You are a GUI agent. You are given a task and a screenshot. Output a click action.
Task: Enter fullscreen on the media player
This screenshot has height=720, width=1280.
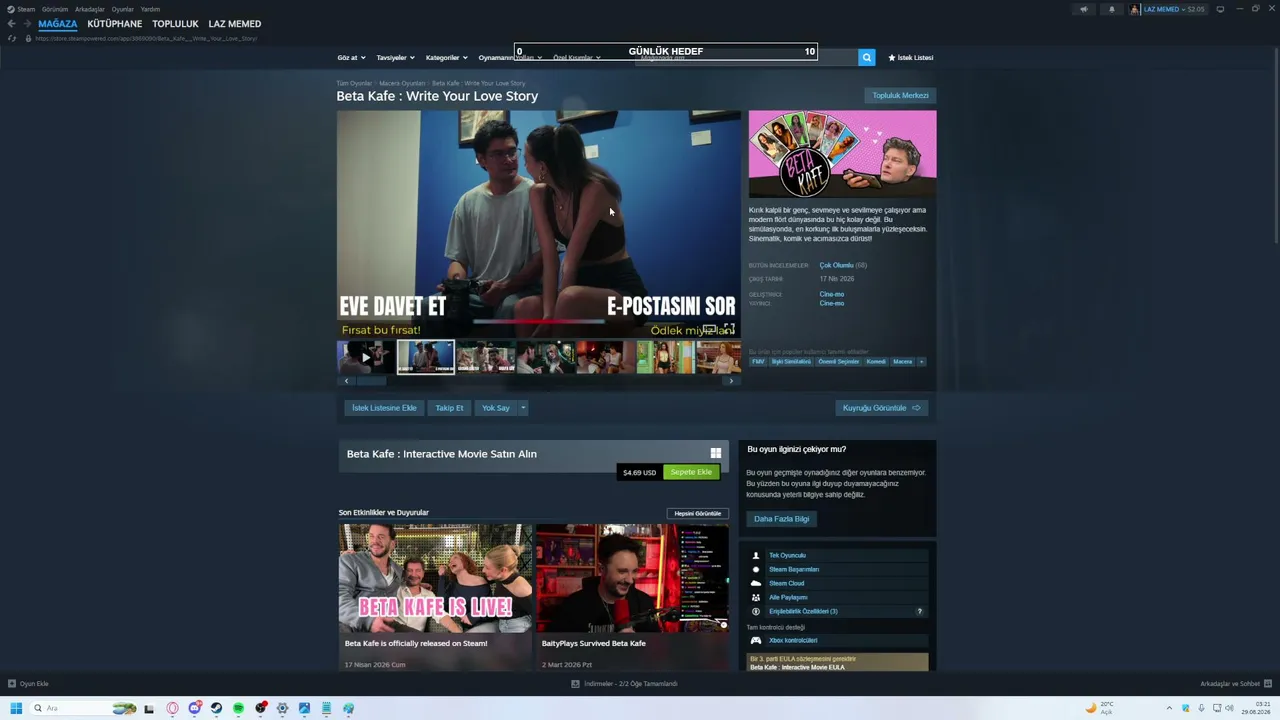(x=730, y=329)
